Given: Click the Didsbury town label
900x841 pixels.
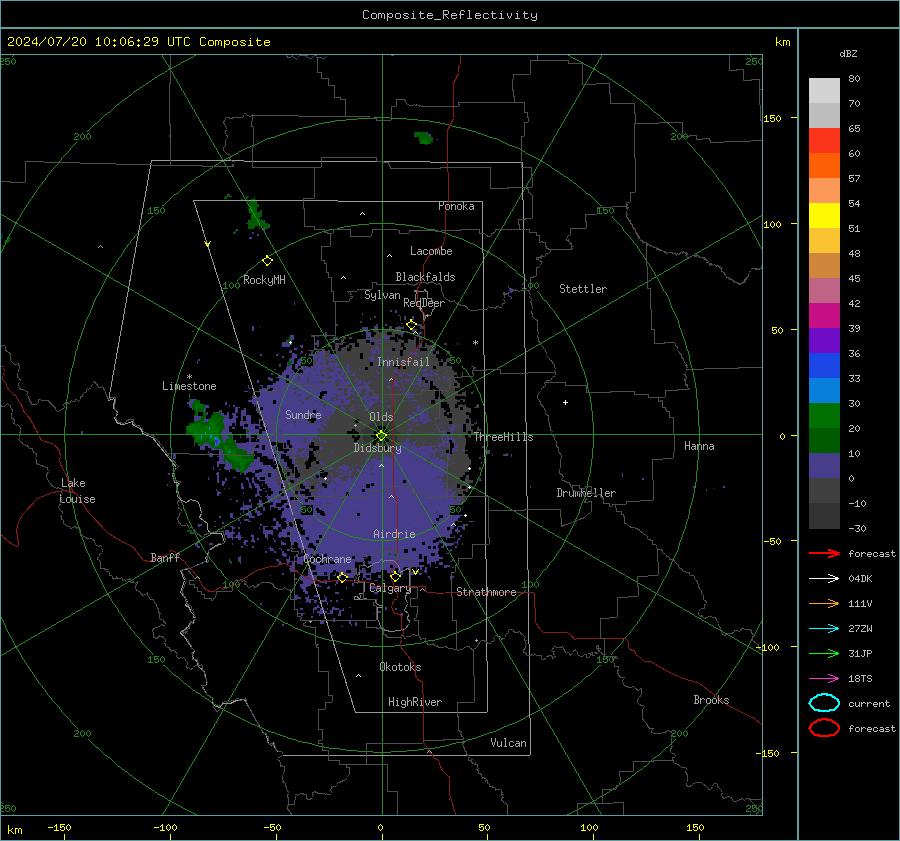Looking at the screenshot, I should click(x=378, y=448).
